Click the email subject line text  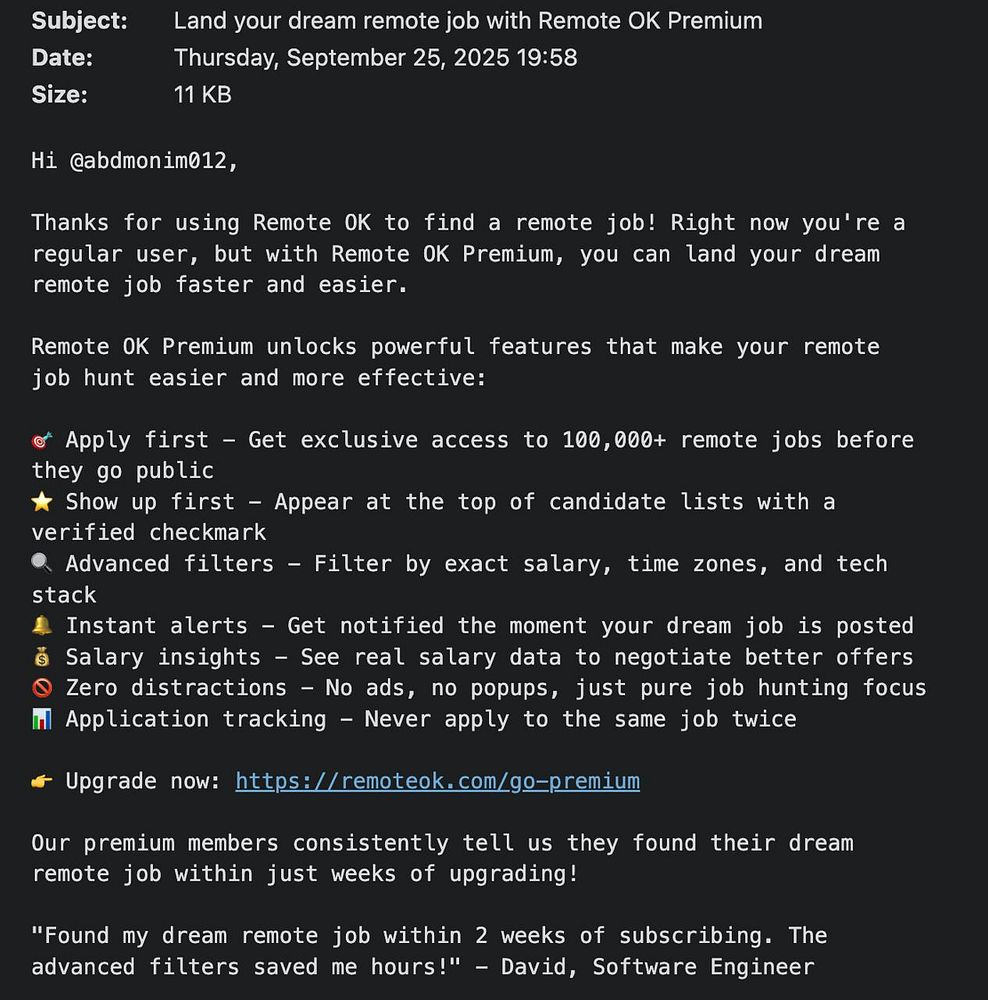click(467, 20)
